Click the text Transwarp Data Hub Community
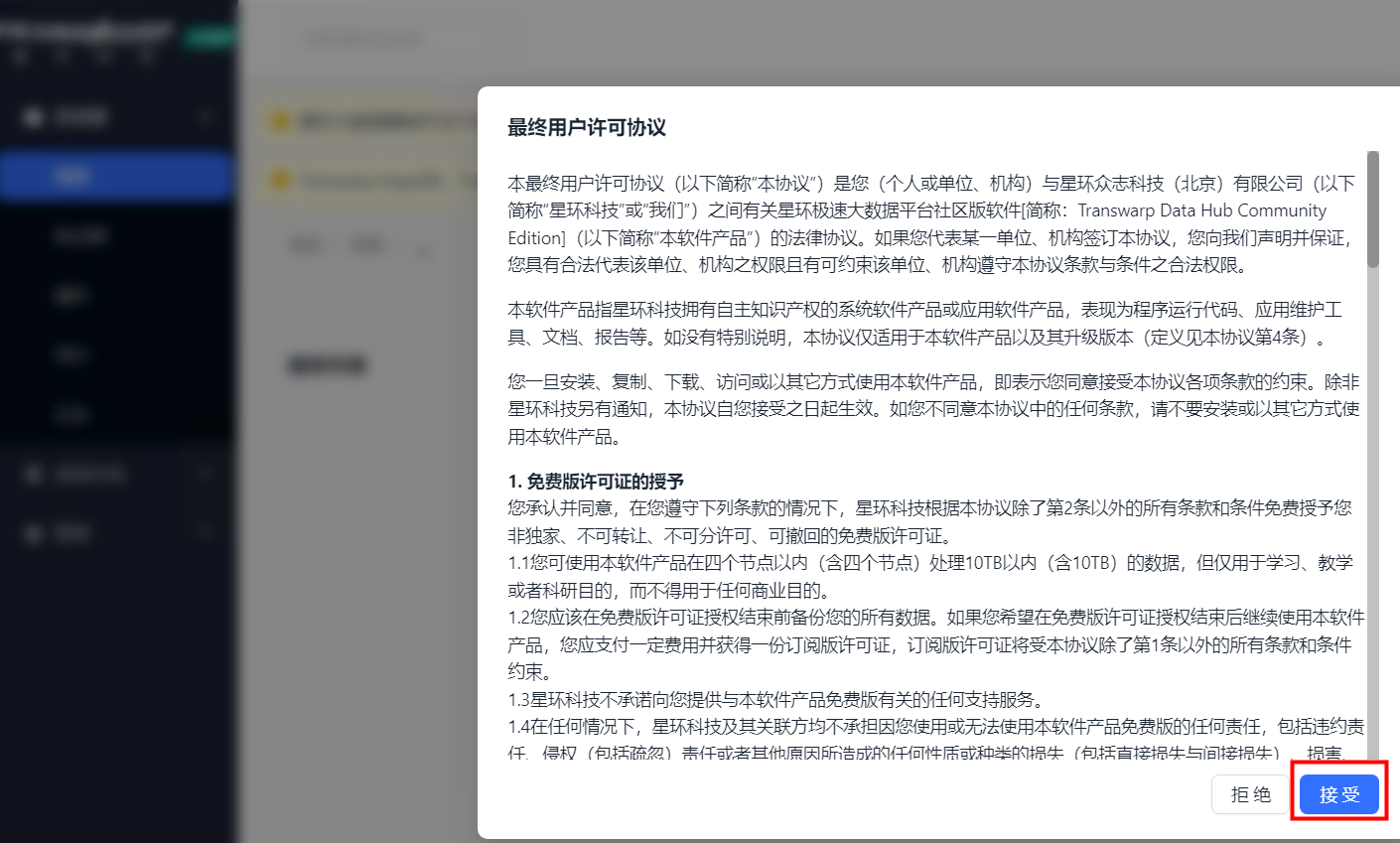The height and width of the screenshot is (843, 1400). (x=1201, y=211)
